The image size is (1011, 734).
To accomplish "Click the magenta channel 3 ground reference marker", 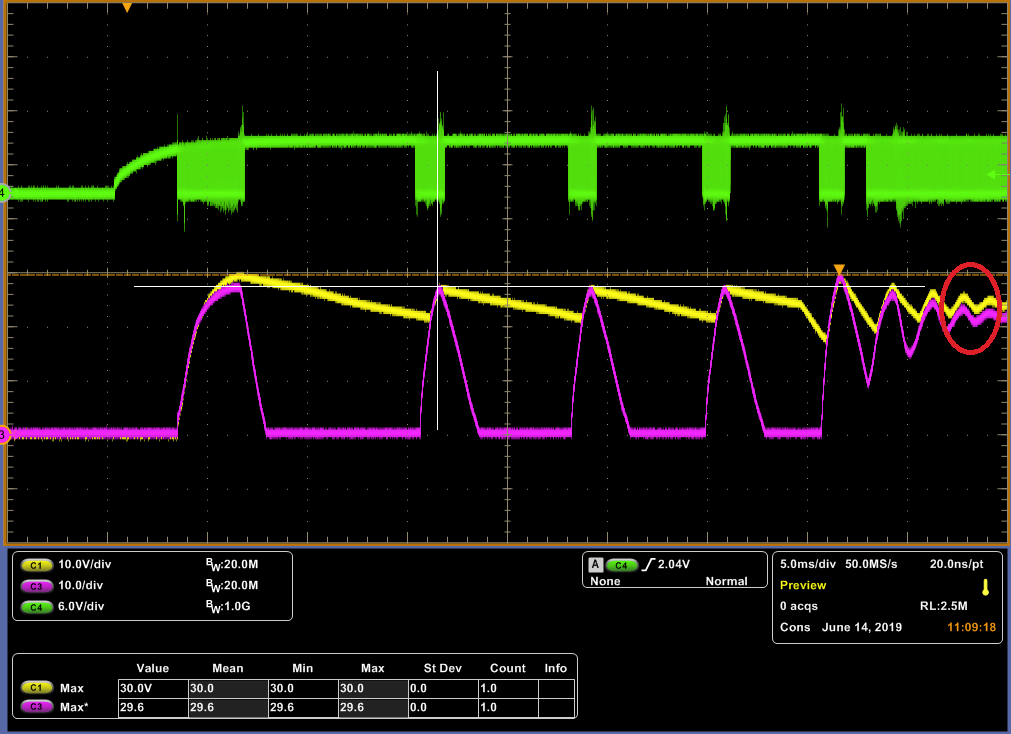I will coord(3,435).
